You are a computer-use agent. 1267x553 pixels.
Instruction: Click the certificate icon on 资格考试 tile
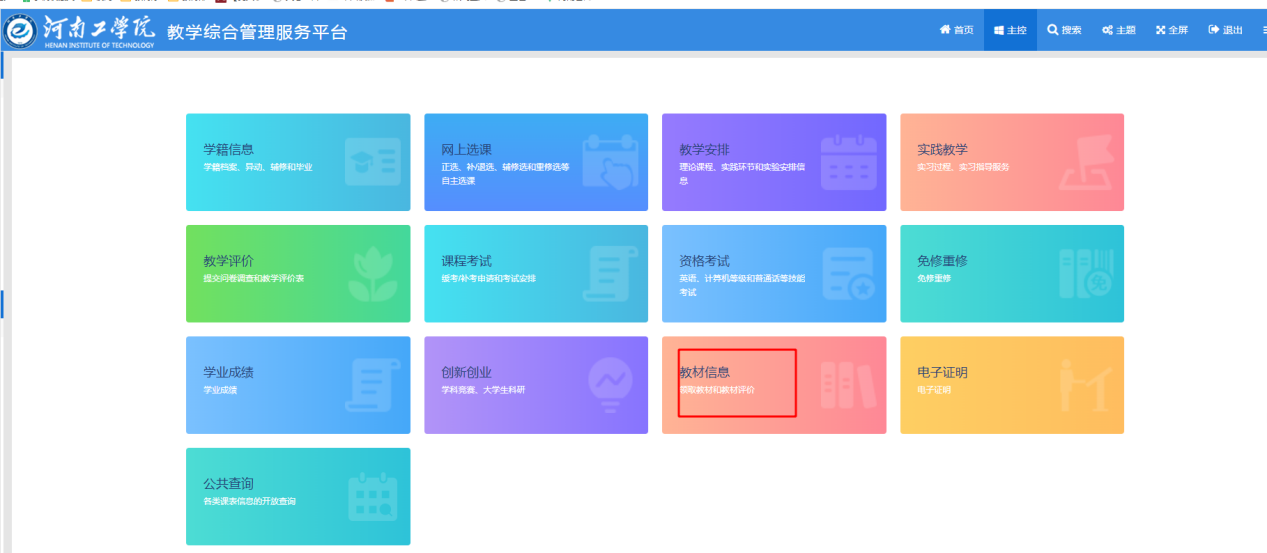848,274
